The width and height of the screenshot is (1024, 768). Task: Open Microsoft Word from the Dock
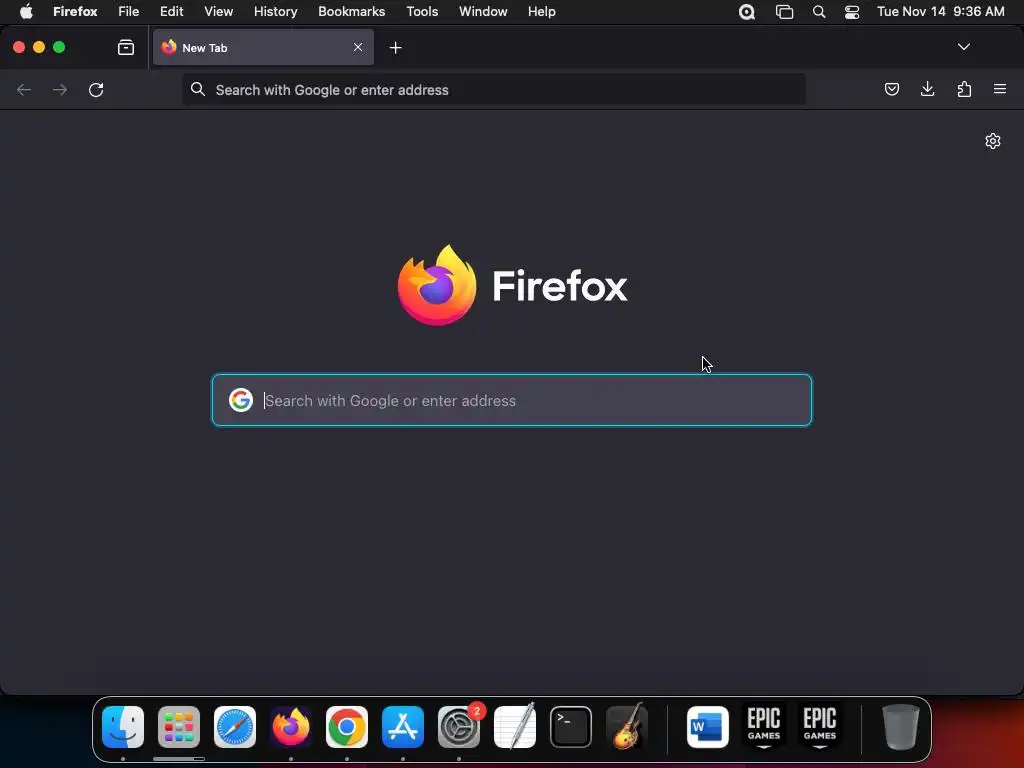pyautogui.click(x=708, y=727)
